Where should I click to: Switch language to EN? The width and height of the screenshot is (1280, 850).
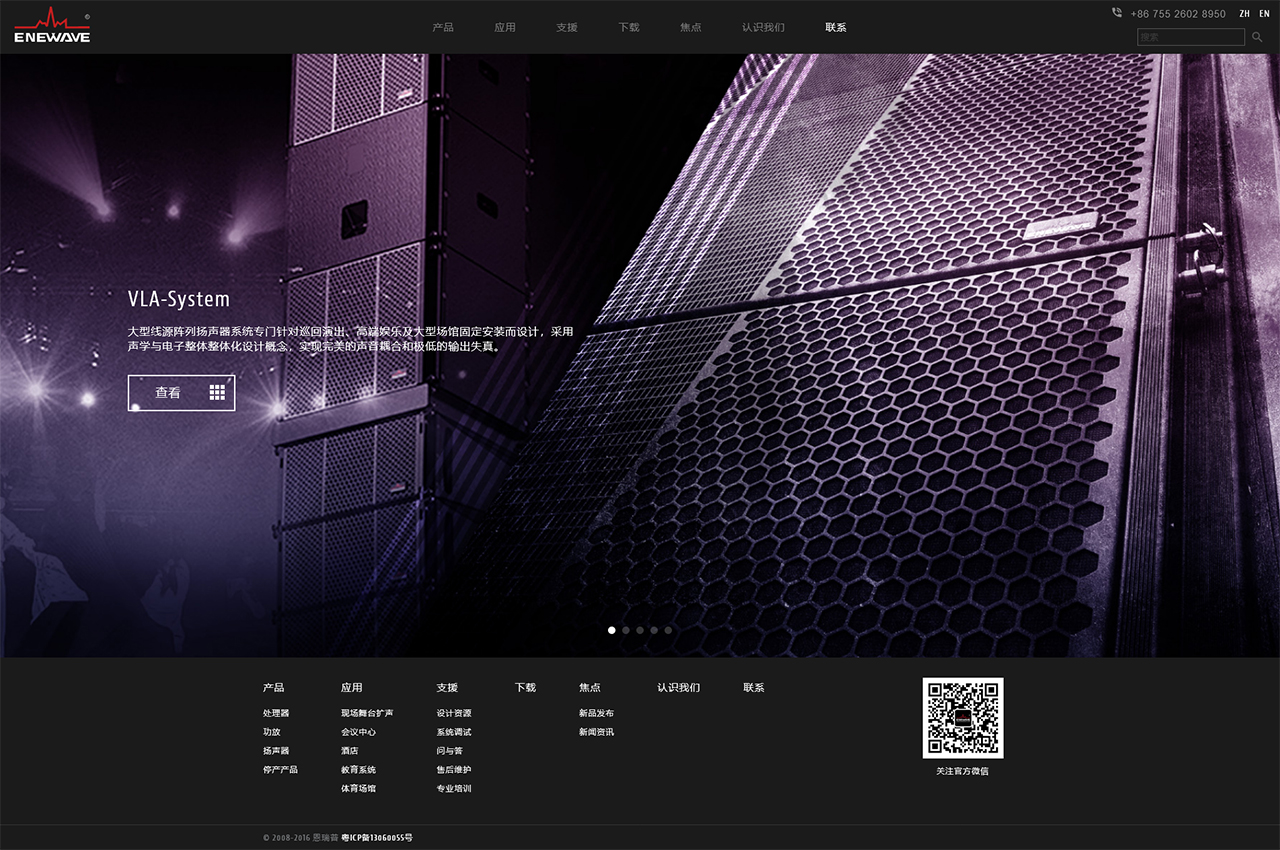pos(1264,14)
